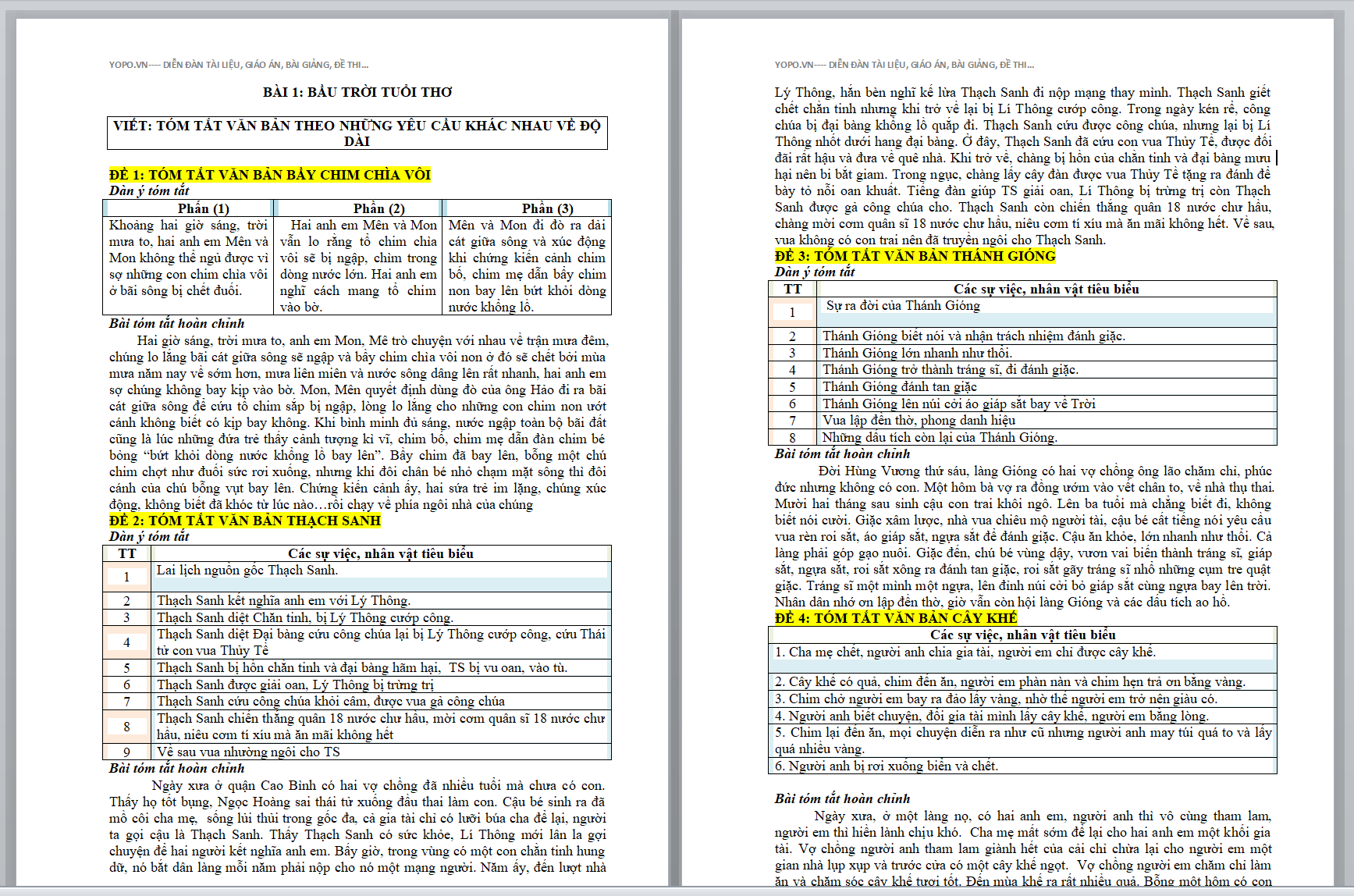Click row "Thánh Gióng lớn nhanh như thổi."
Viewport: 1354px width, 896px height.
point(1022,353)
